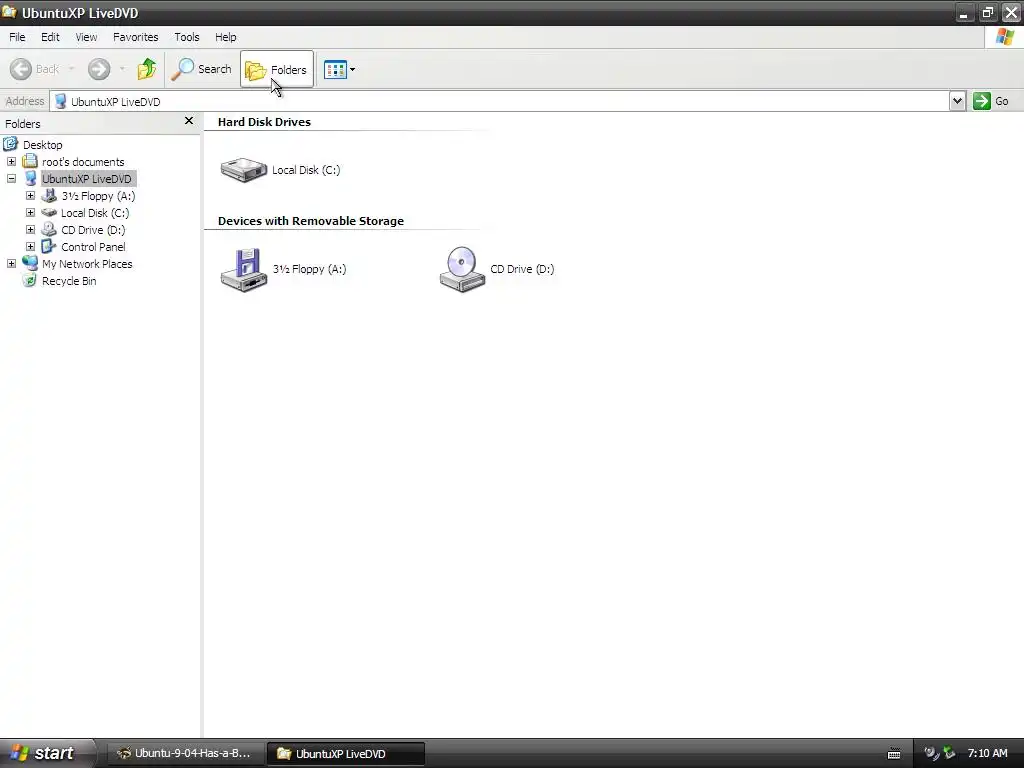Minimize the UbuntuXP LiveDVD window
1024x768 pixels.
pyautogui.click(x=964, y=12)
